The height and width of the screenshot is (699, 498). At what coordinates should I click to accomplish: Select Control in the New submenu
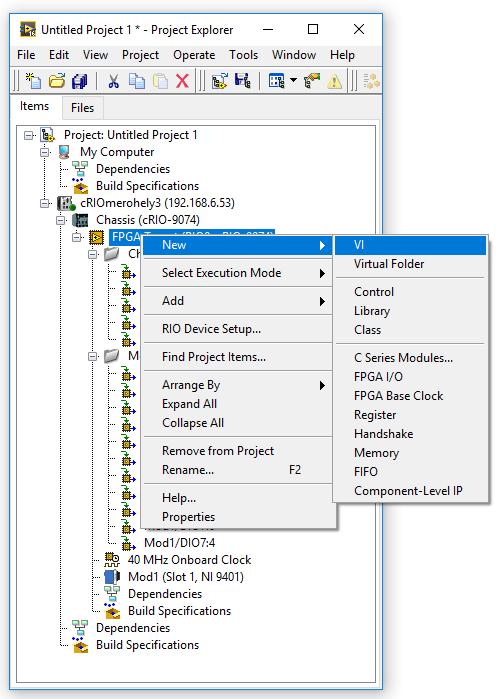410,292
